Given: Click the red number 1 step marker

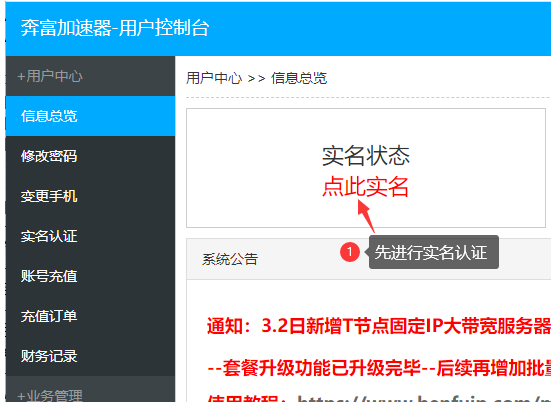Looking at the screenshot, I should (x=350, y=252).
